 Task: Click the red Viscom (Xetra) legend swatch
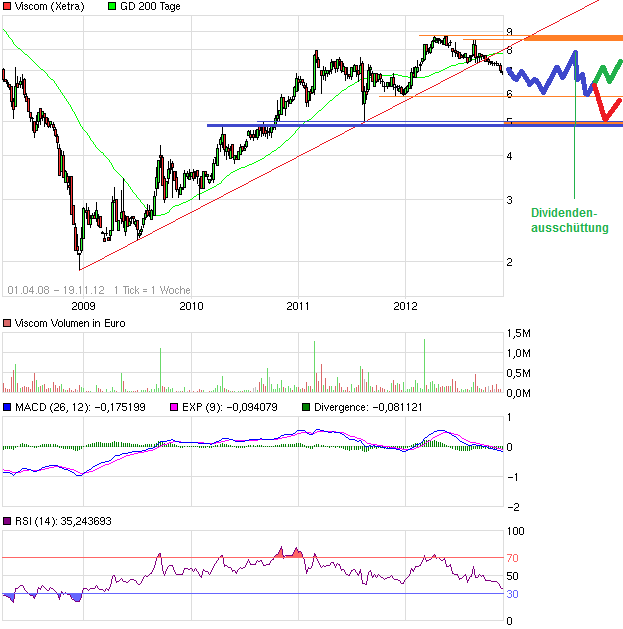pos(7,7)
